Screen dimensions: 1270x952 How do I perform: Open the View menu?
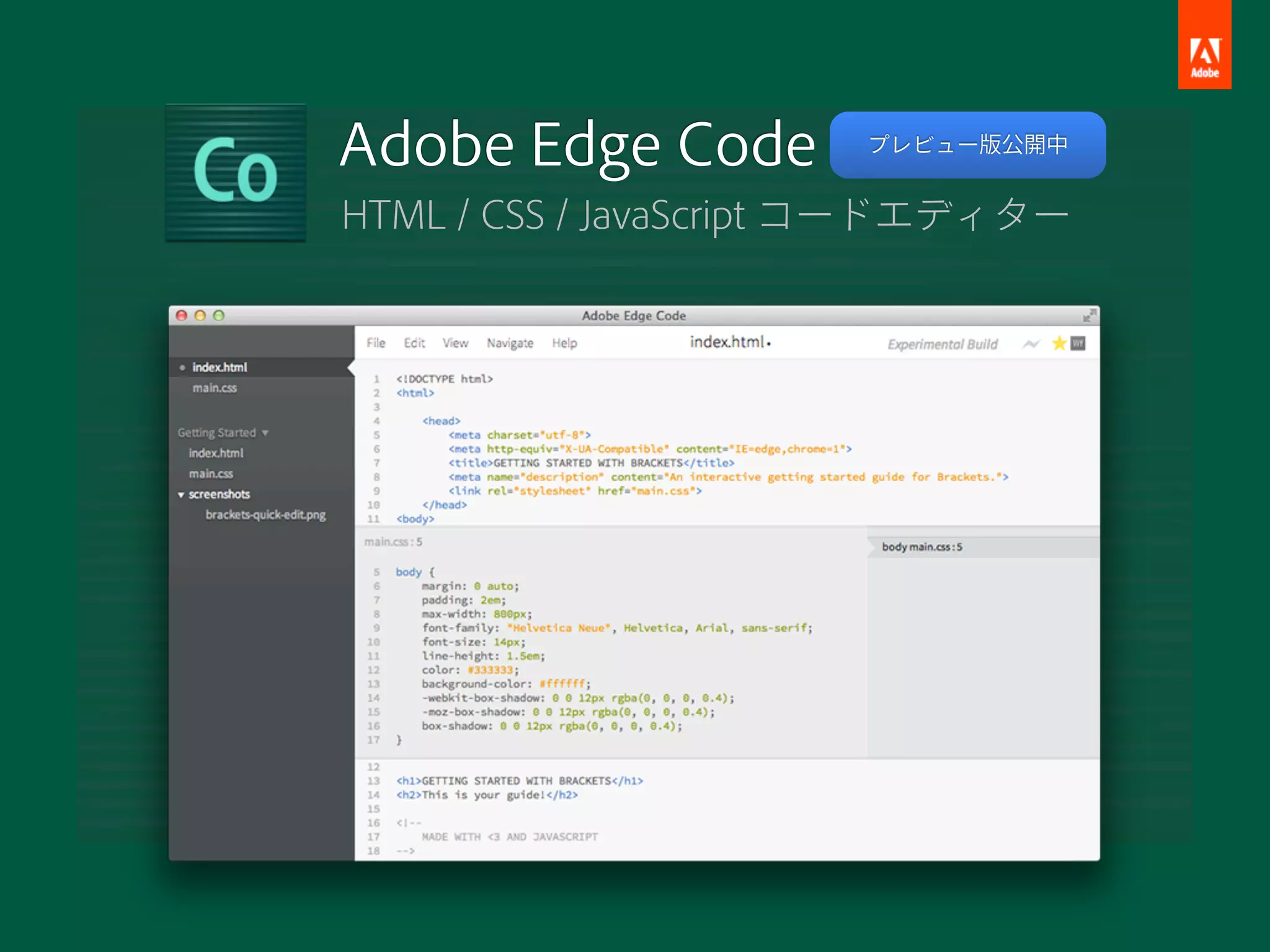[x=455, y=343]
